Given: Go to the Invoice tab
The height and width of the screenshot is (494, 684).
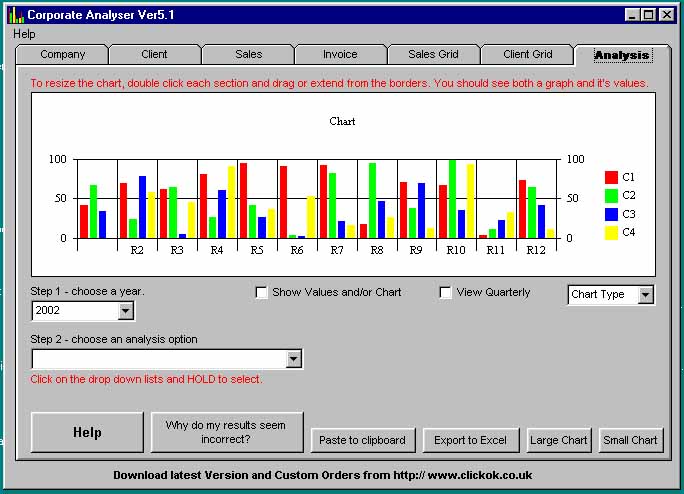Looking at the screenshot, I should click(340, 55).
